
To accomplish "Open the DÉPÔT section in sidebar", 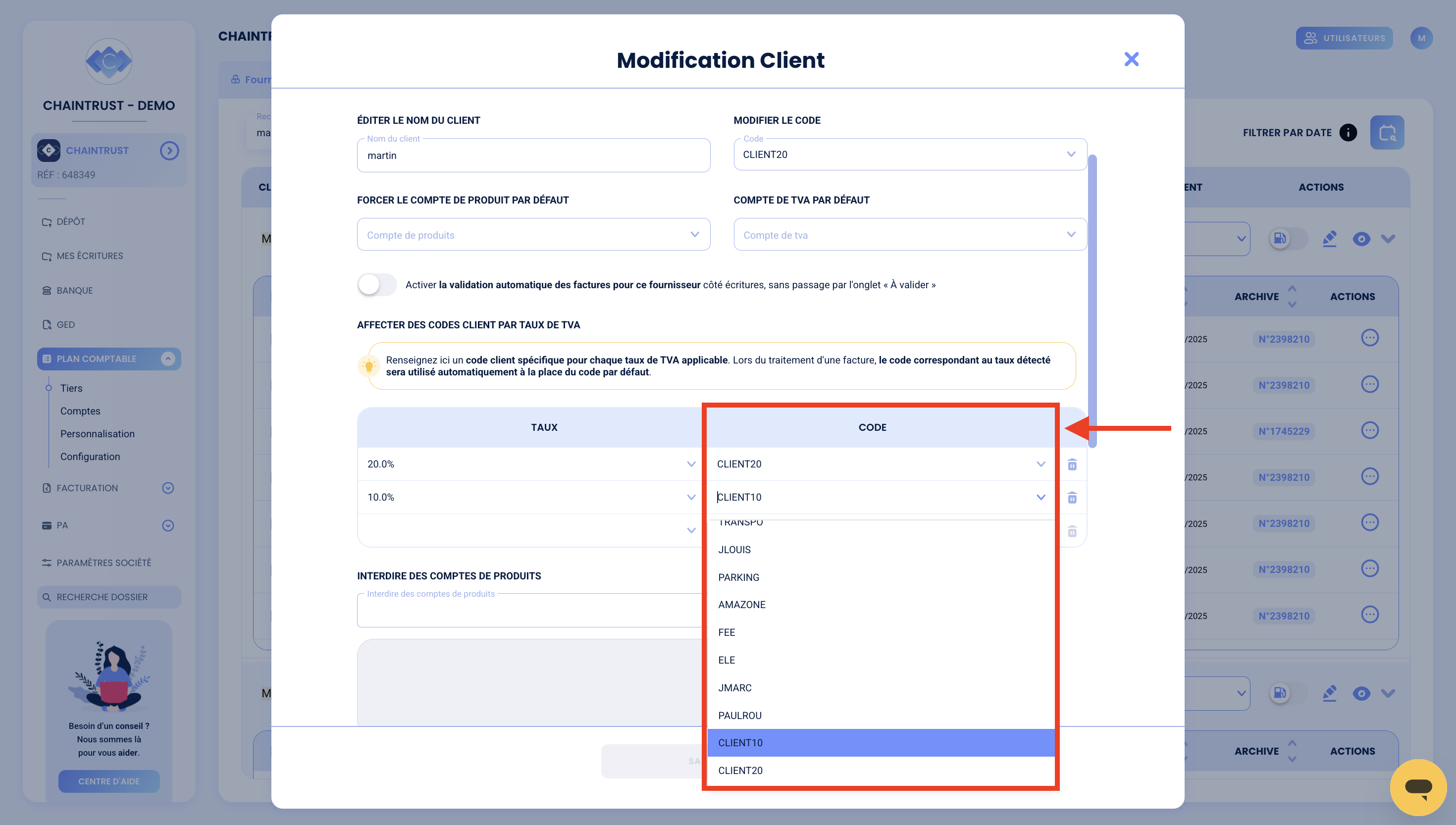I will point(71,221).
